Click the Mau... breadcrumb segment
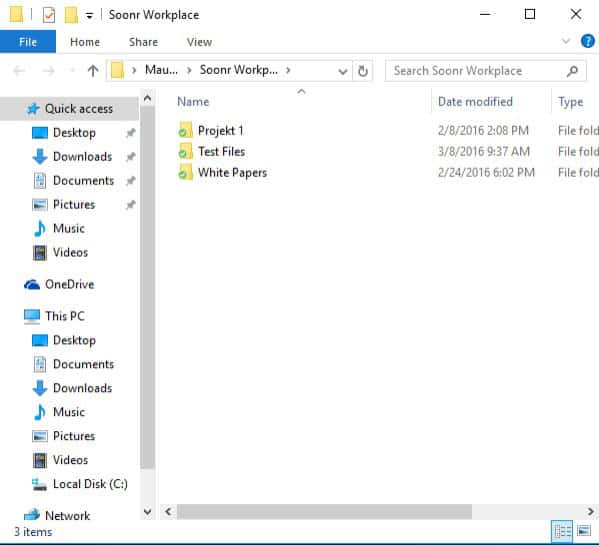Image resolution: width=599 pixels, height=545 pixels. pyautogui.click(x=161, y=70)
